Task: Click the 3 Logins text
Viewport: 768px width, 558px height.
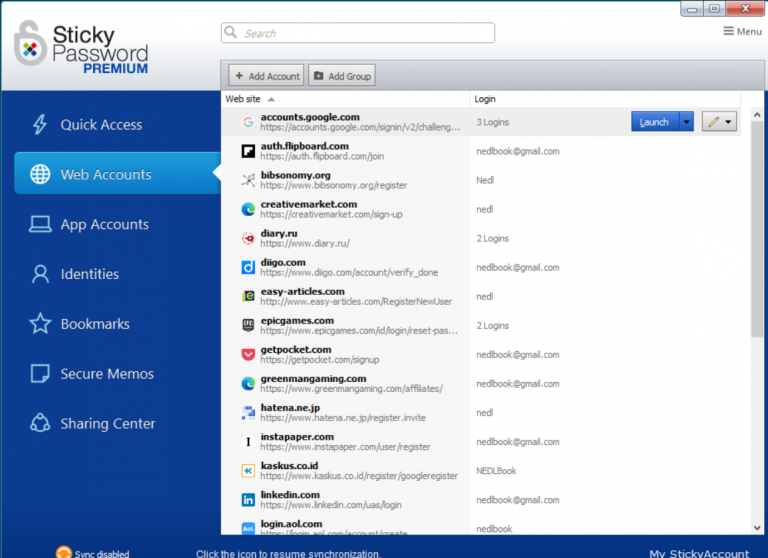Action: tap(492, 122)
